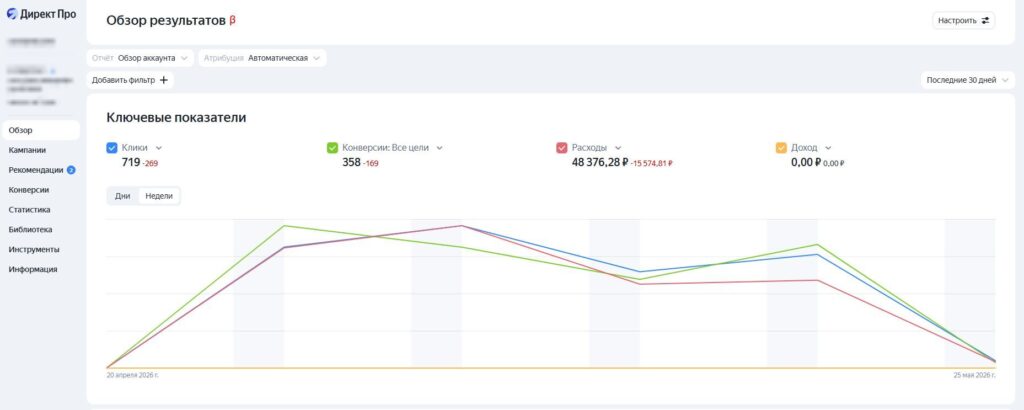Open the Последние 30 дней period selector
Image resolution: width=1024 pixels, height=410 pixels.
click(x=967, y=80)
